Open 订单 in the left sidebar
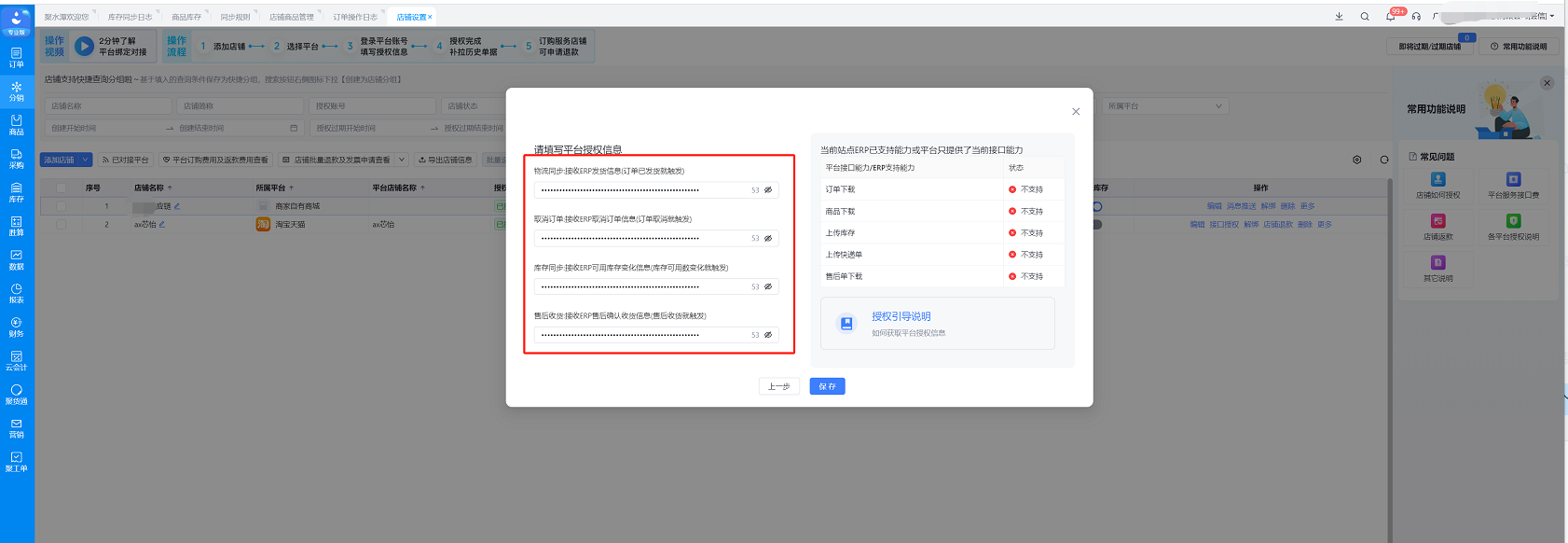1568x543 pixels. pos(16,57)
